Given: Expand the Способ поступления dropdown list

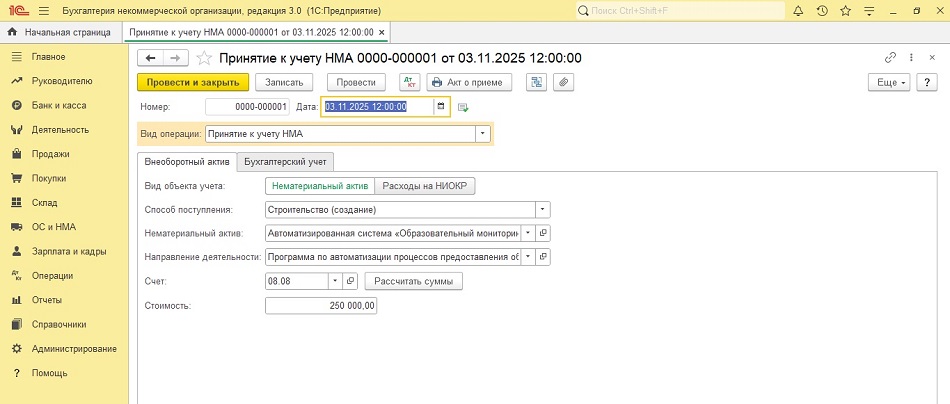Looking at the screenshot, I should pos(543,210).
